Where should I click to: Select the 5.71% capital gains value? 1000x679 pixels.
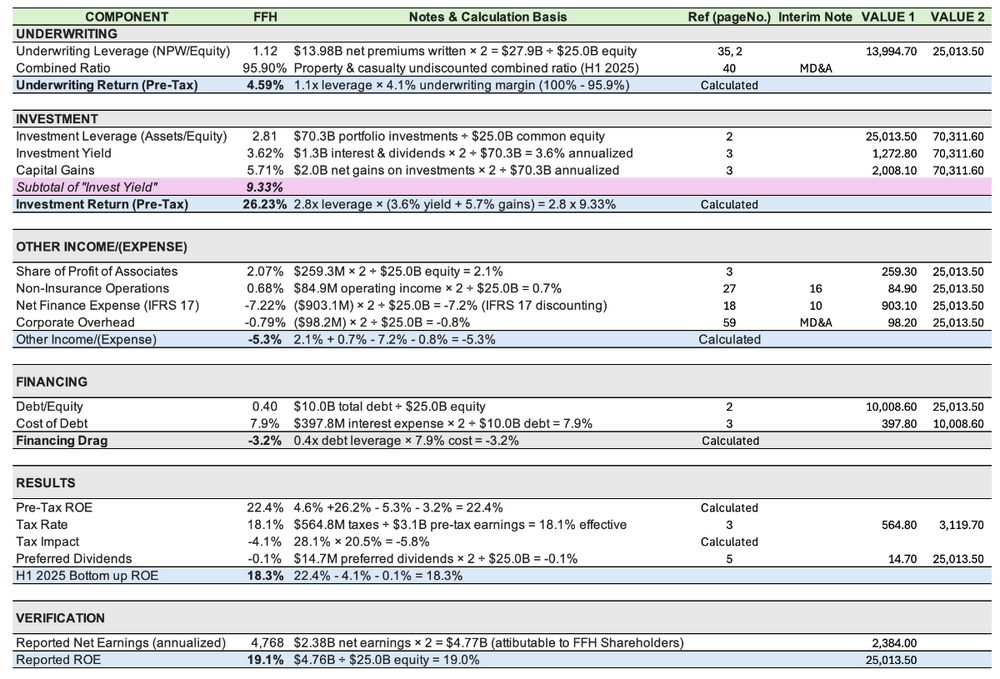click(265, 170)
